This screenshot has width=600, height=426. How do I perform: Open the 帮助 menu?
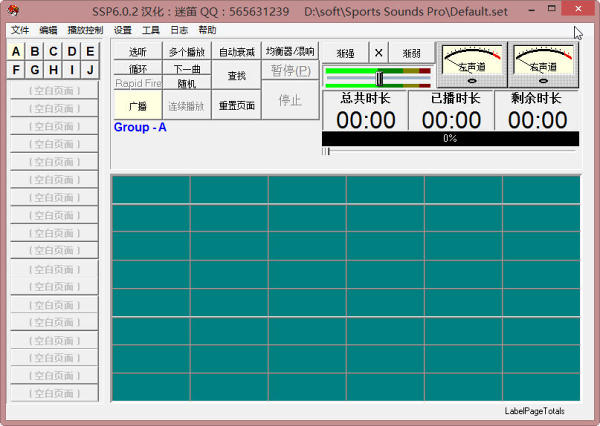pyautogui.click(x=207, y=30)
